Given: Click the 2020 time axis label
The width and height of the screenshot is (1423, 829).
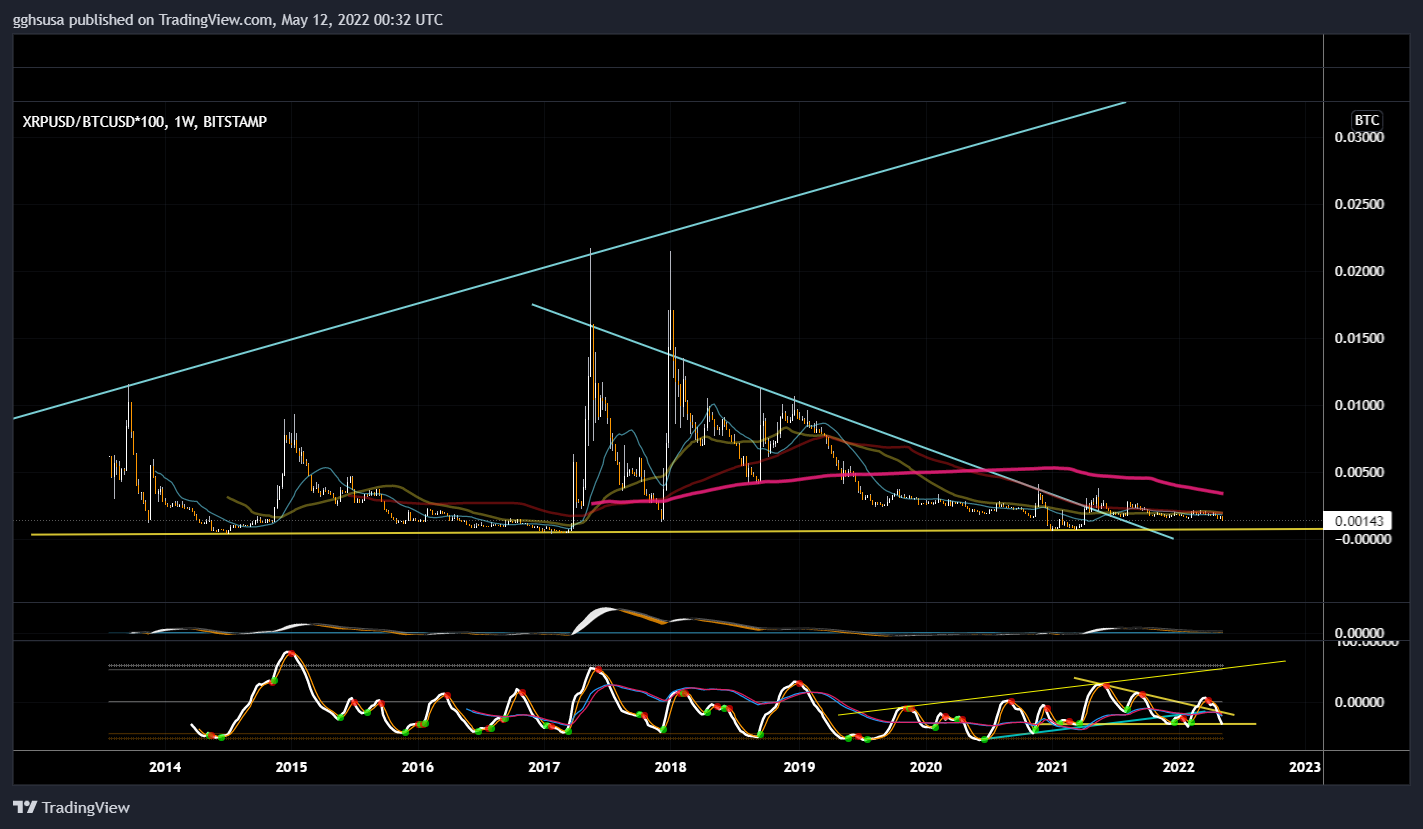Looking at the screenshot, I should [x=925, y=767].
